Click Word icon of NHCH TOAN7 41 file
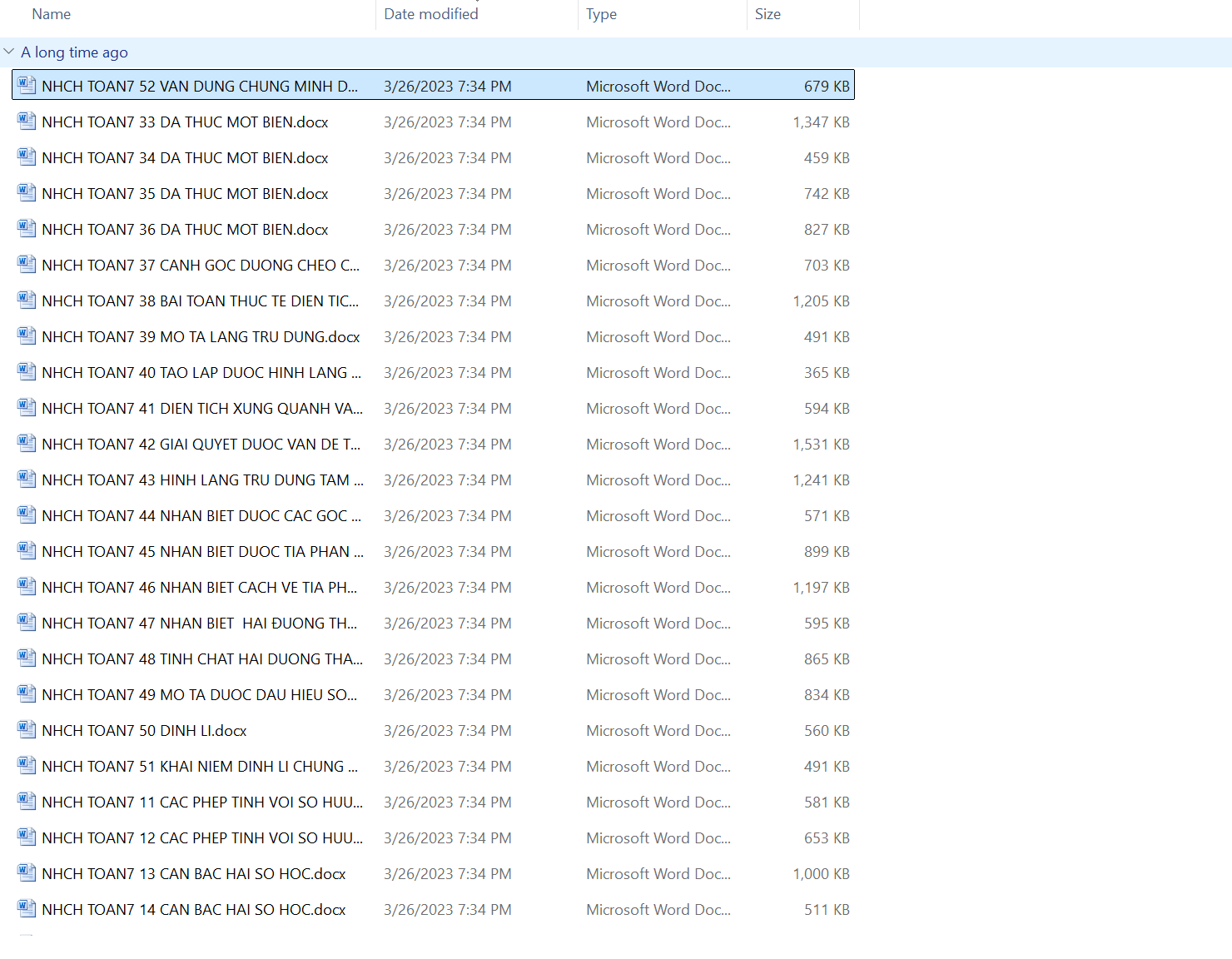 [27, 407]
